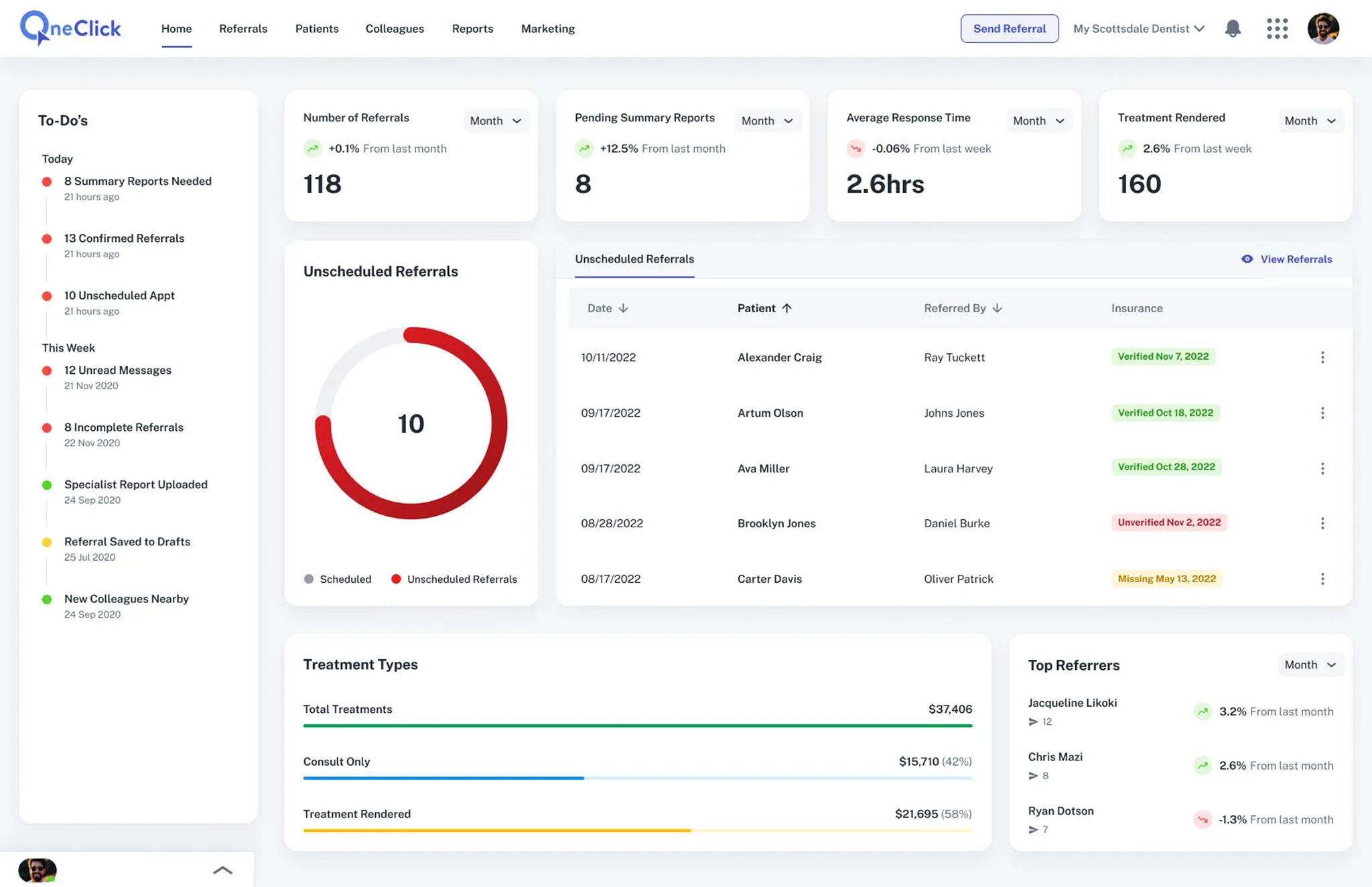Open the My Scottsdale Dentist dropdown
This screenshot has width=1372, height=887.
pos(1138,29)
